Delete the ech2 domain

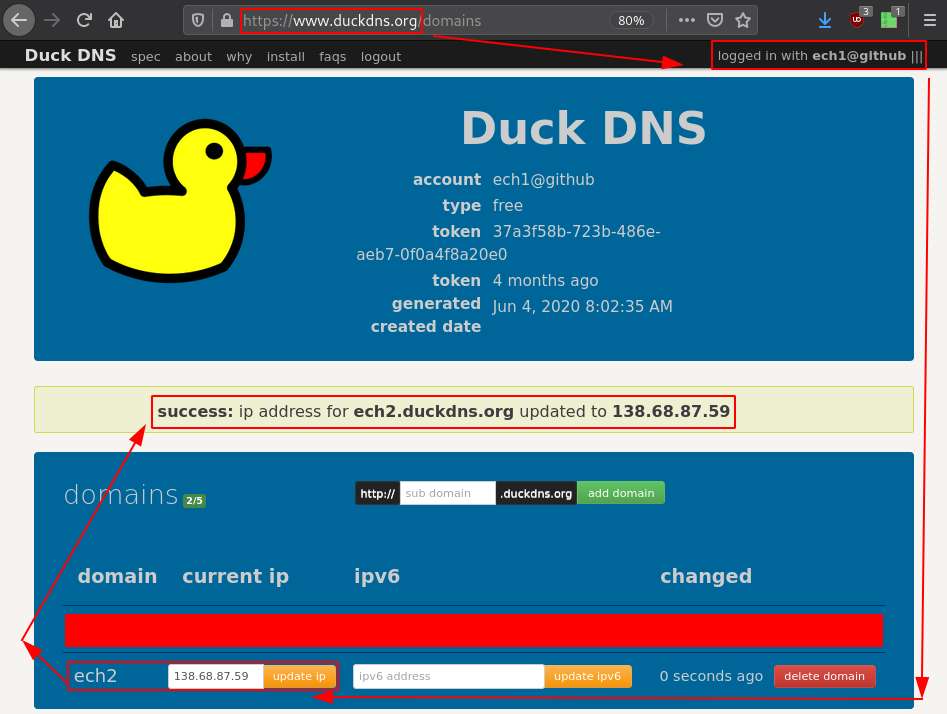(x=824, y=676)
